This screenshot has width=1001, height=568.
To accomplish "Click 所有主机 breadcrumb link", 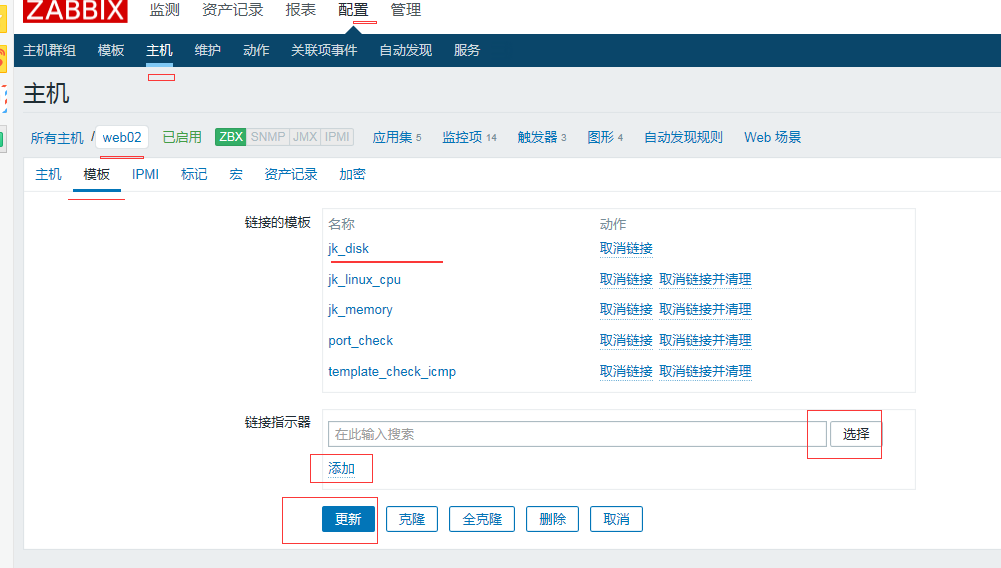I will click(x=57, y=138).
